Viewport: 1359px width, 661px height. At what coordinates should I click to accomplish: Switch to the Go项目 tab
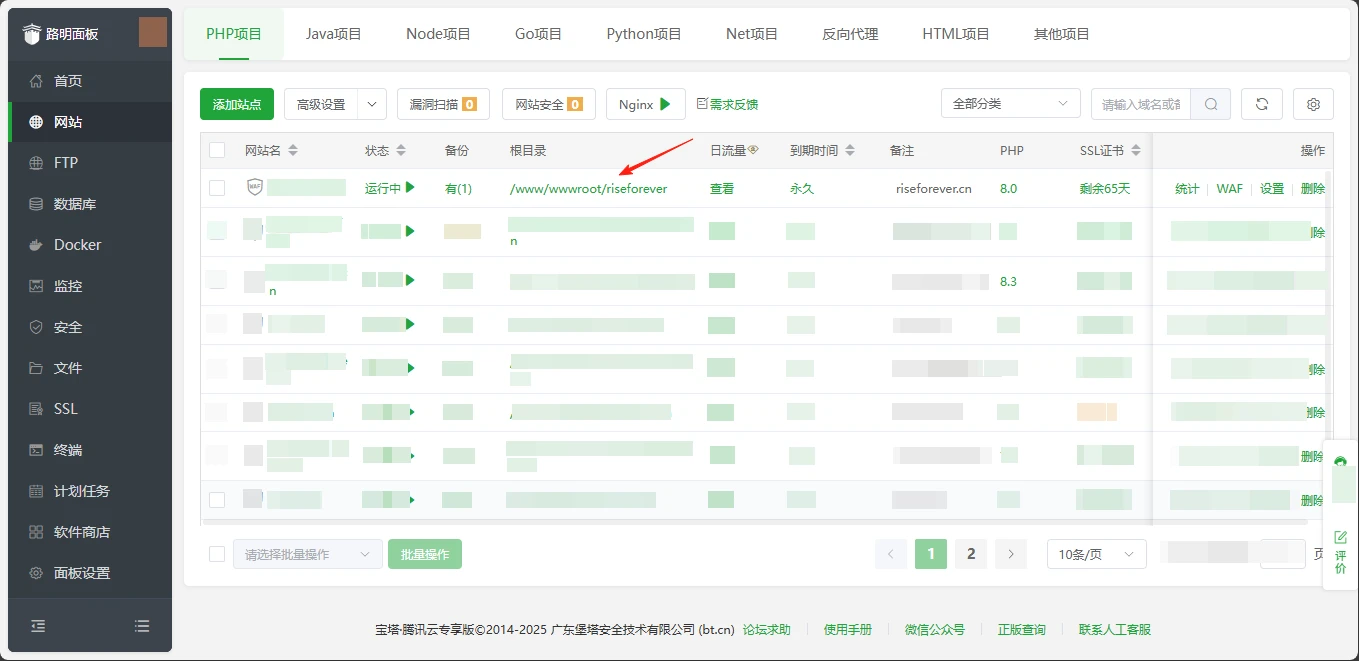(x=539, y=34)
